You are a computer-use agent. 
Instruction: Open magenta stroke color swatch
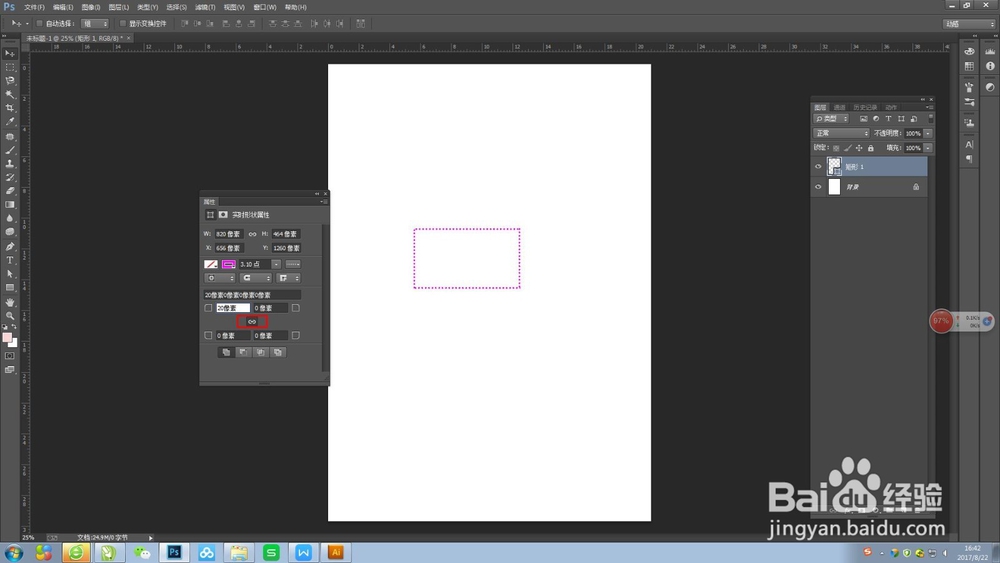click(228, 264)
